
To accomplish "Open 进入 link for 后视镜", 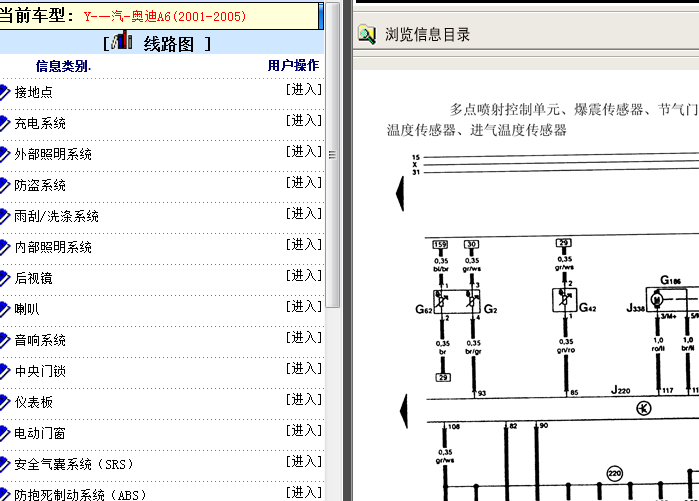I will (x=304, y=275).
